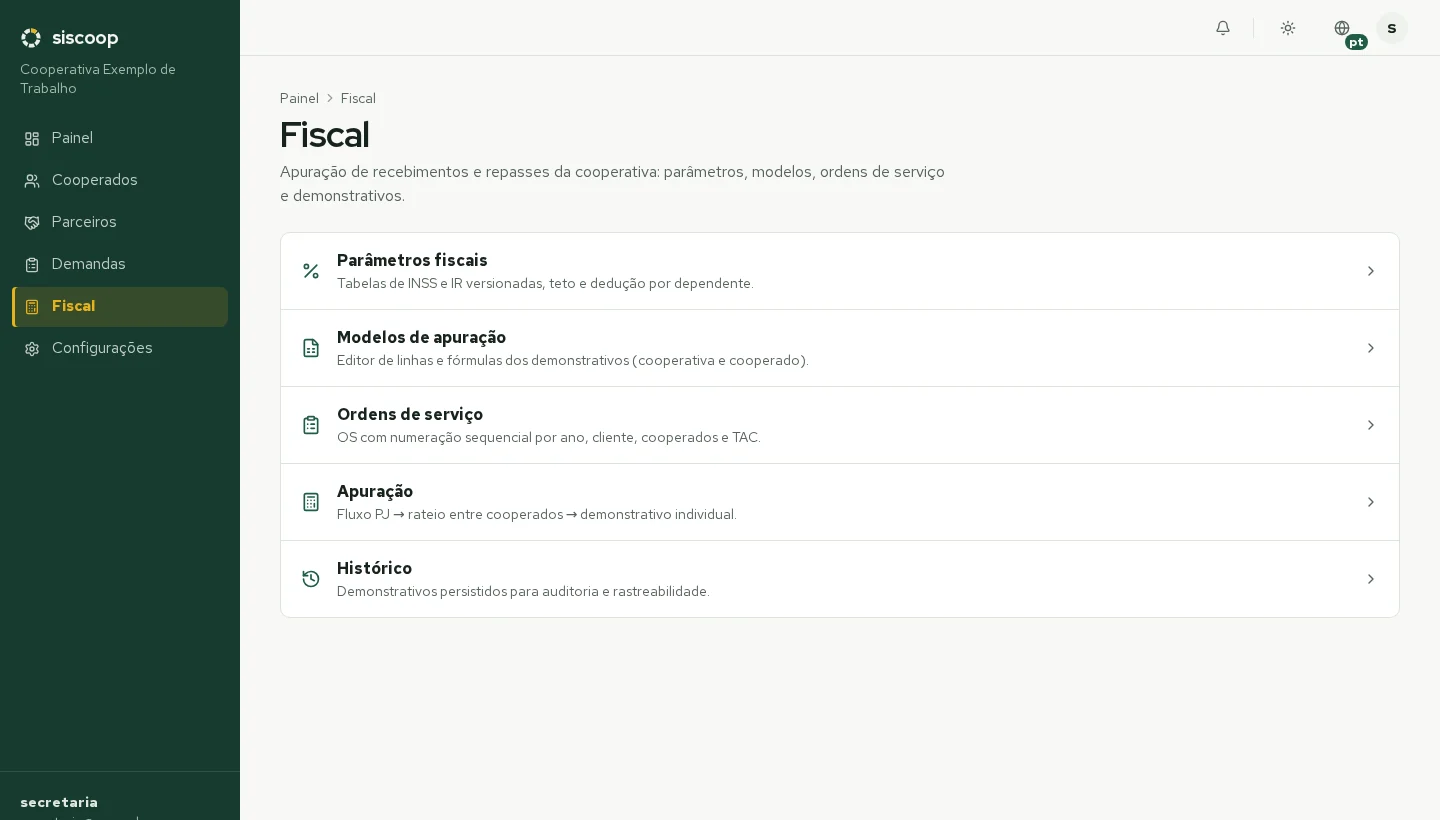Screen dimensions: 1440x820
Task: Click the siscoop logo icon
Action: (x=31, y=38)
